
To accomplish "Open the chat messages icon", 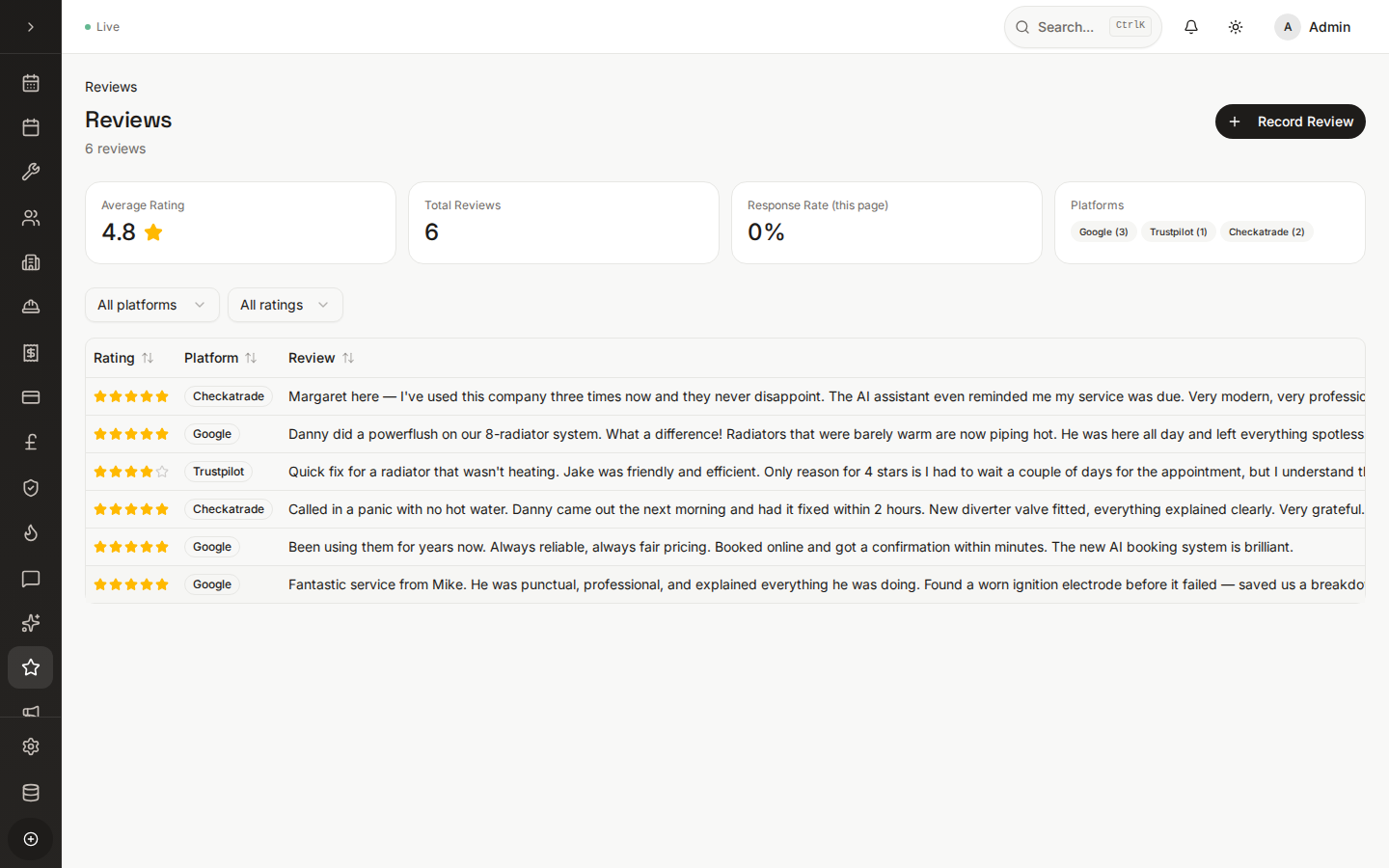I will [31, 579].
